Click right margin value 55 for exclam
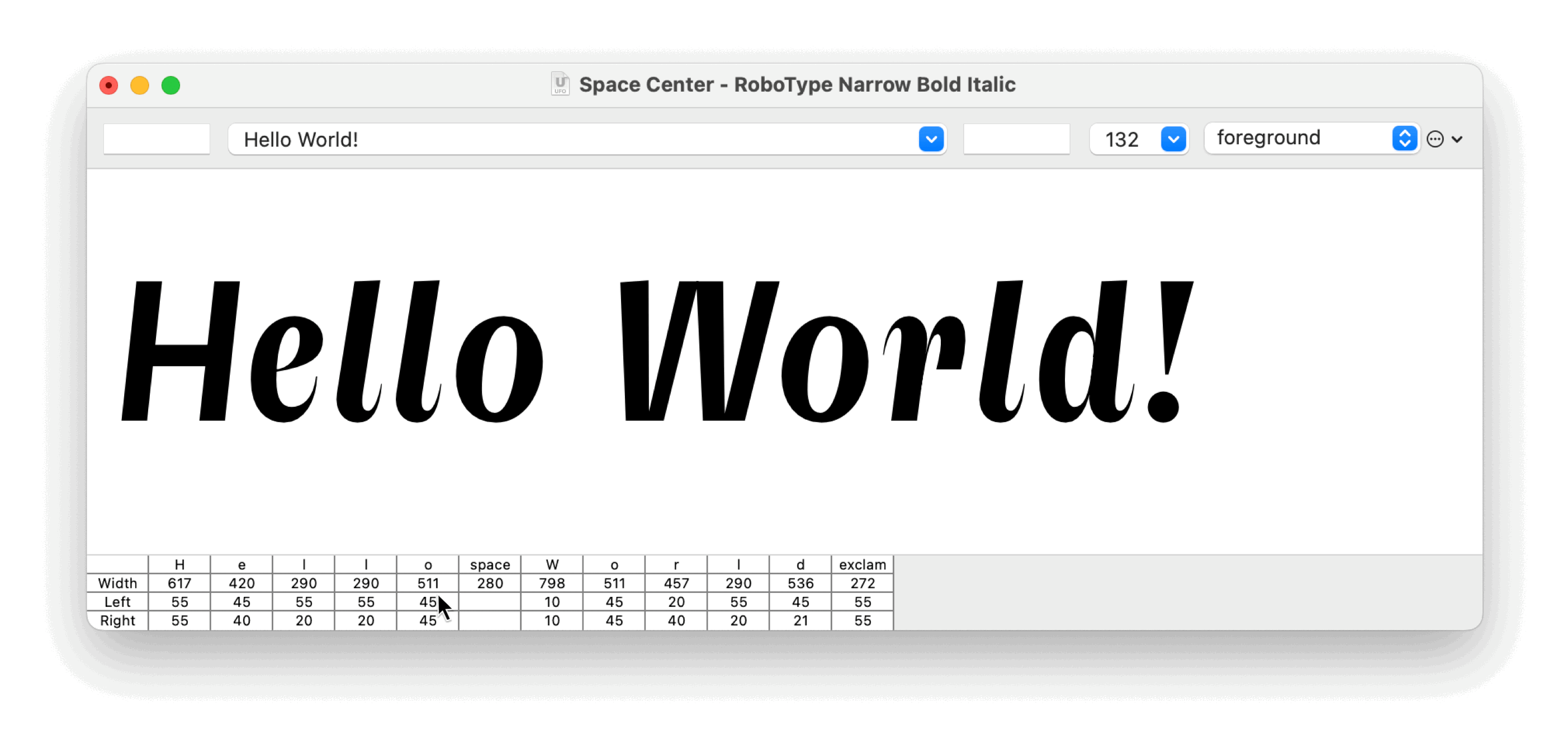 click(863, 620)
